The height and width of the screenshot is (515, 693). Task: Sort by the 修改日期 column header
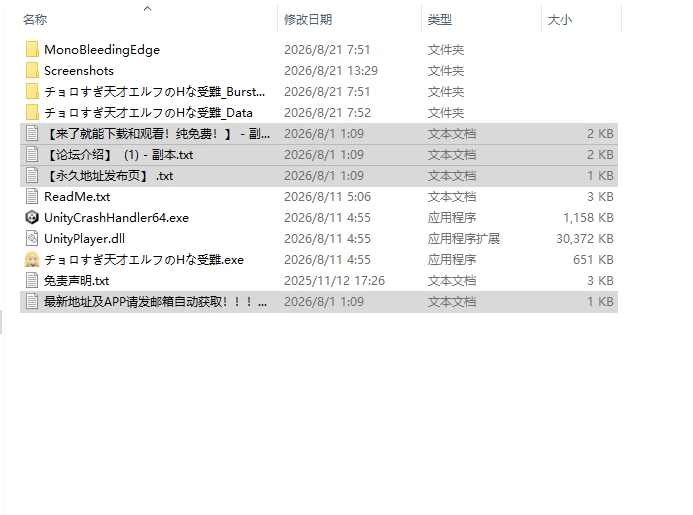click(308, 20)
